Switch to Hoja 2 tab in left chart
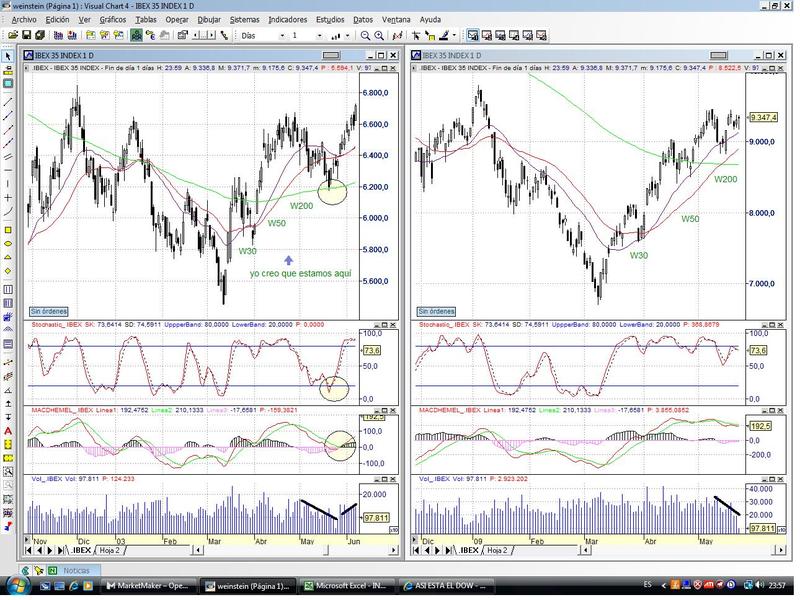Image resolution: width=800 pixels, height=600 pixels. pyautogui.click(x=110, y=550)
